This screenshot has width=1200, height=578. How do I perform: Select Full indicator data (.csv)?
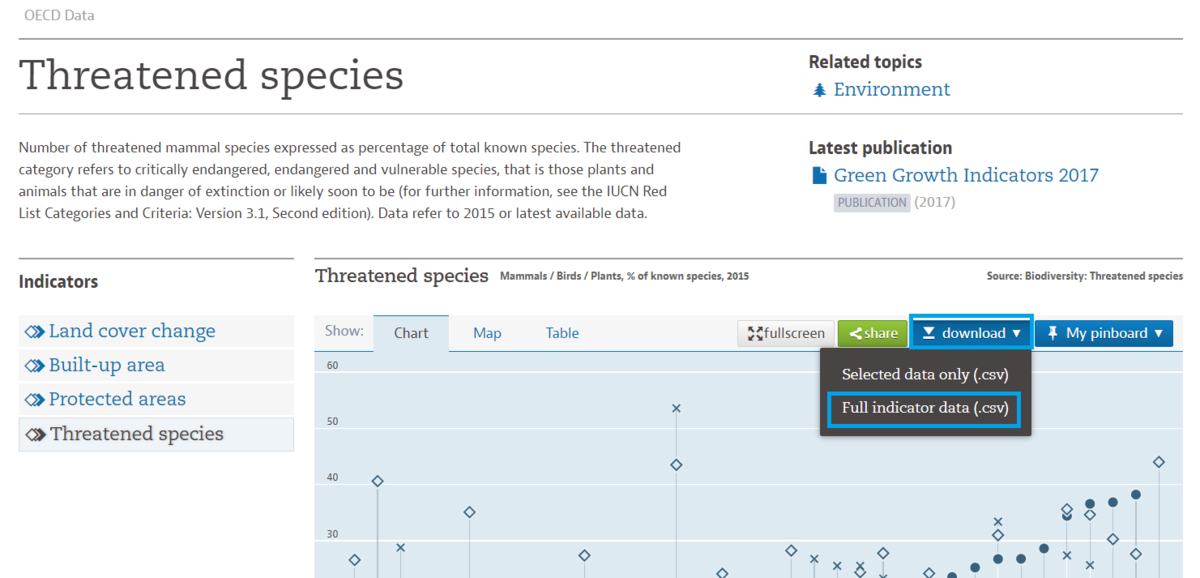click(x=925, y=408)
